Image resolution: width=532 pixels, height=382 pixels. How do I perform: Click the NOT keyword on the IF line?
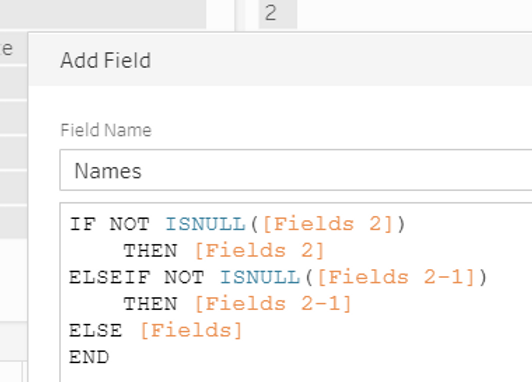130,224
